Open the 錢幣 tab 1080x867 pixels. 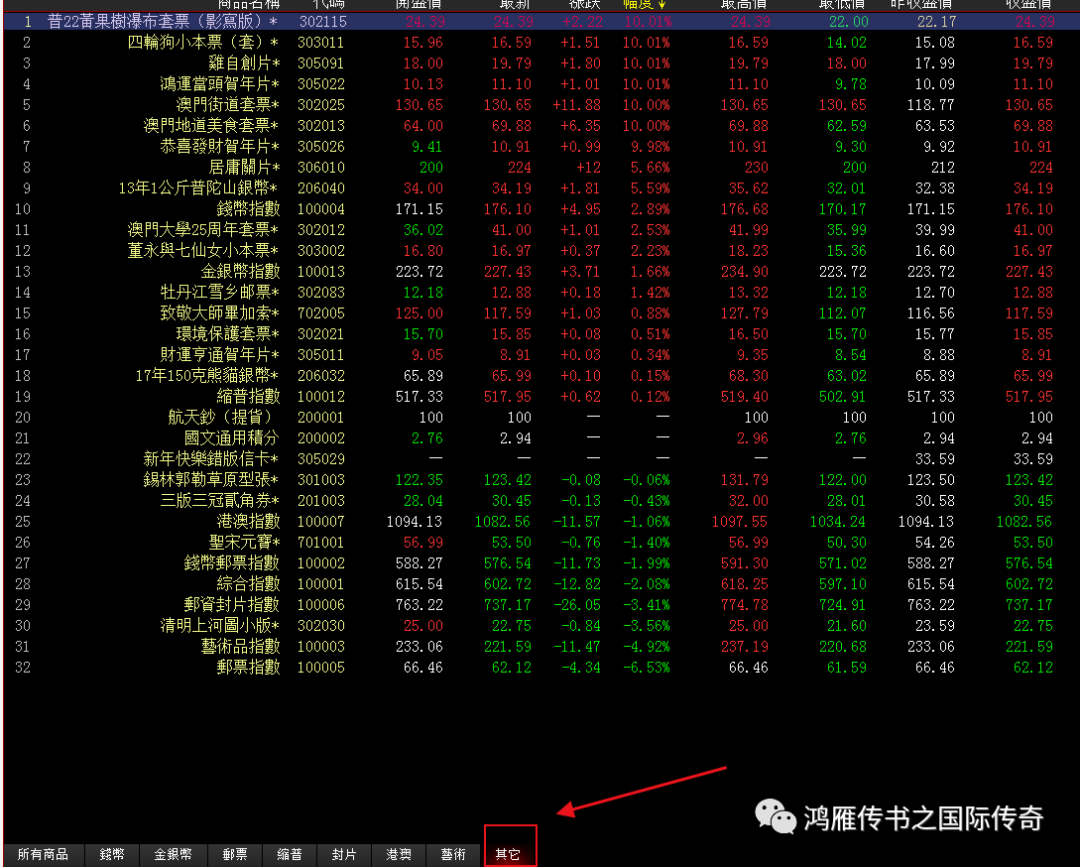click(x=112, y=855)
